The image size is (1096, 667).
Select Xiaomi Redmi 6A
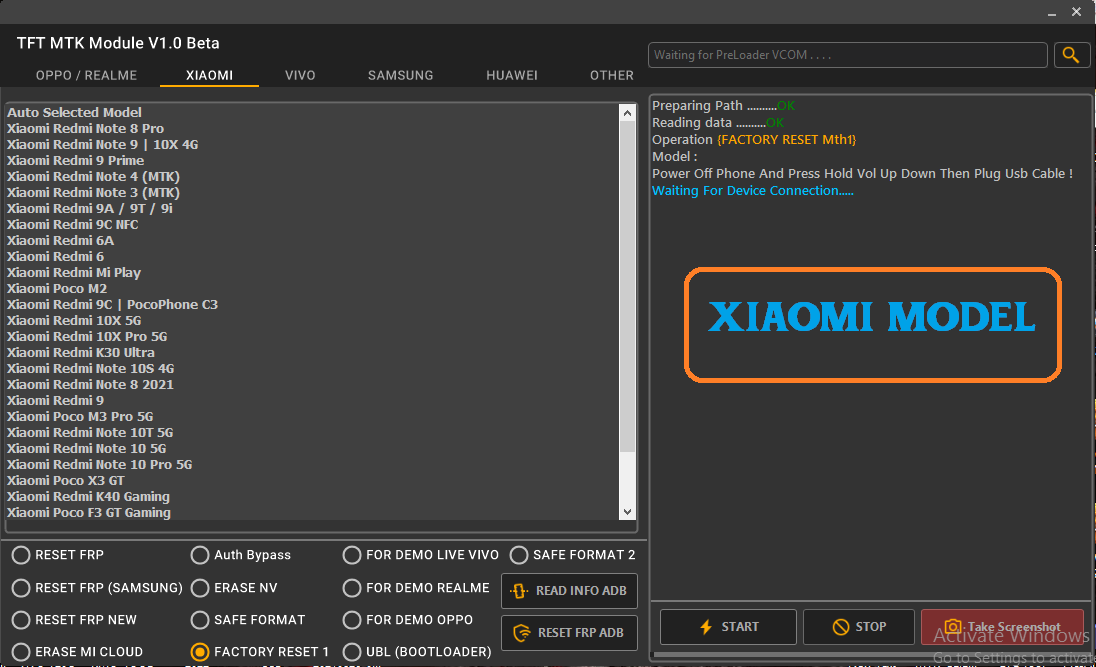pos(60,241)
